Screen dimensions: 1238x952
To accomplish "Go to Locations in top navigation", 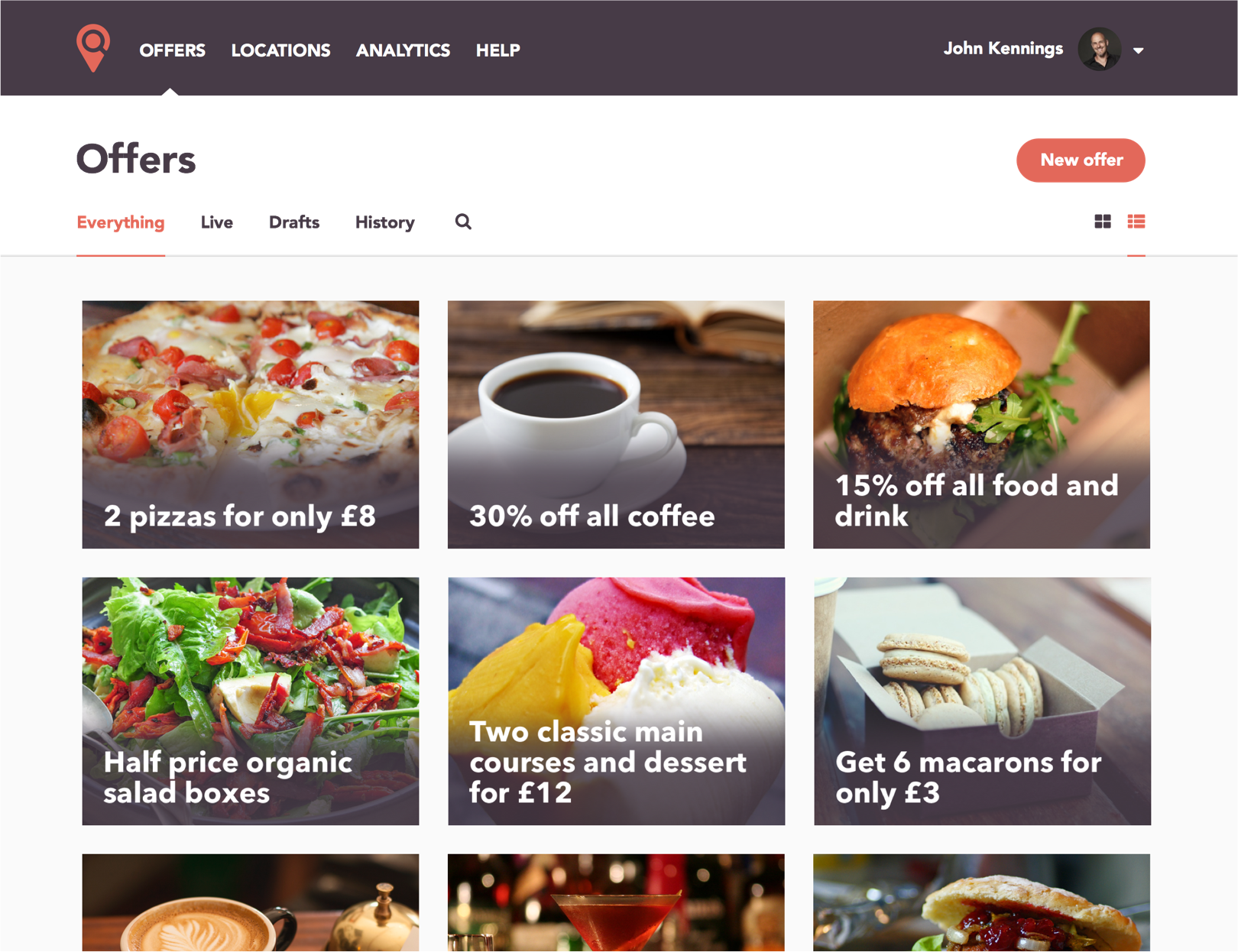I will point(280,50).
